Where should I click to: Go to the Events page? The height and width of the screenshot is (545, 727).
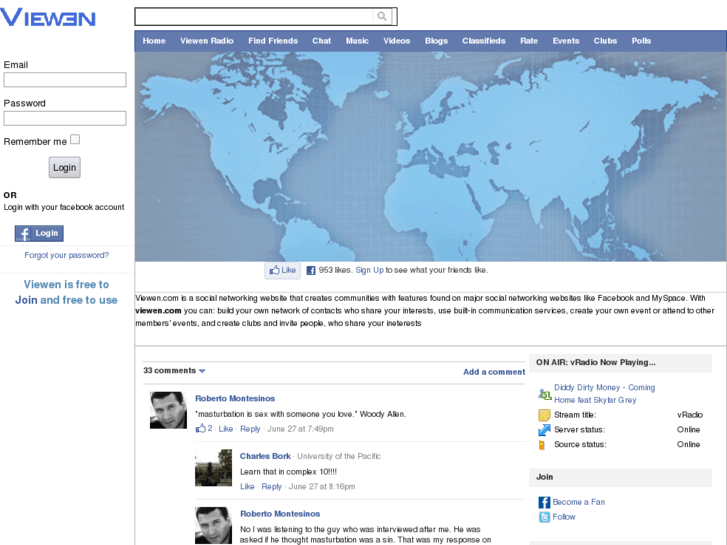coord(566,41)
